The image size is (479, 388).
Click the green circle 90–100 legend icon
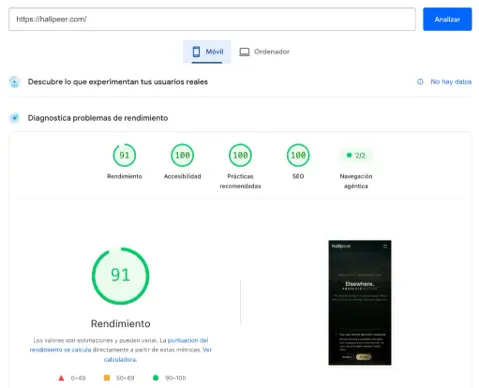point(155,378)
